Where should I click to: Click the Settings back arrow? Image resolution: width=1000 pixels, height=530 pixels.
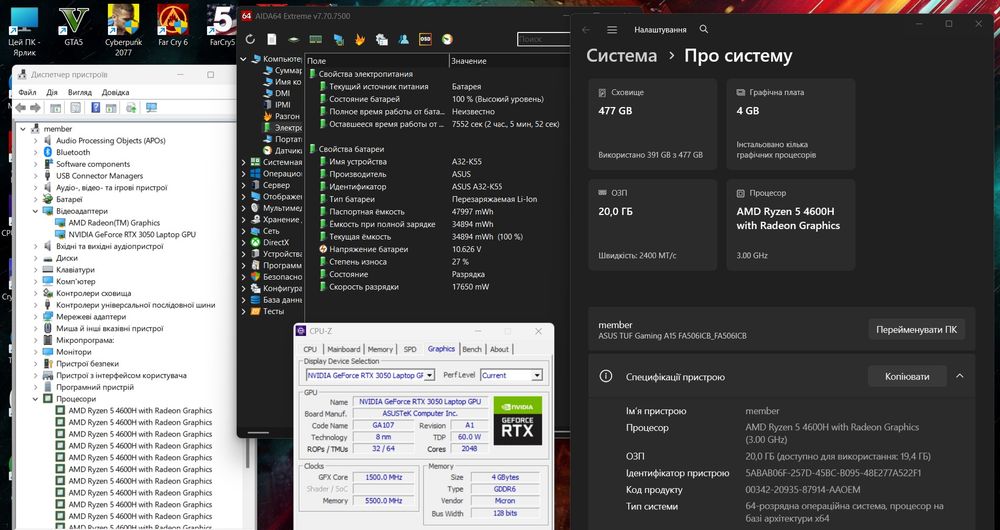[586, 30]
